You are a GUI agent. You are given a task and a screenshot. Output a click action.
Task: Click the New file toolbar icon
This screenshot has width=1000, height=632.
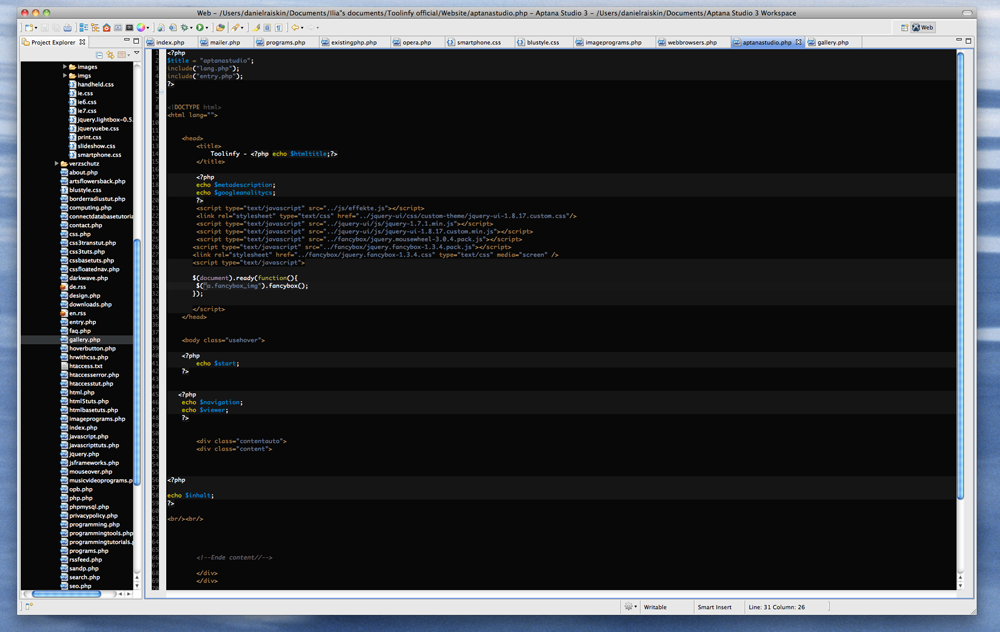pyautogui.click(x=29, y=28)
